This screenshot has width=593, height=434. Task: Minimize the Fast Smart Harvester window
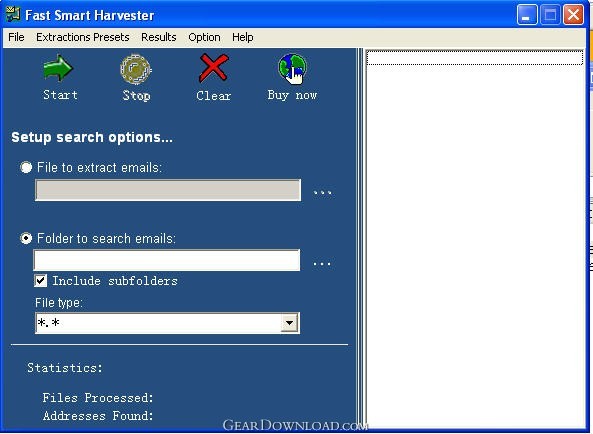(x=526, y=15)
